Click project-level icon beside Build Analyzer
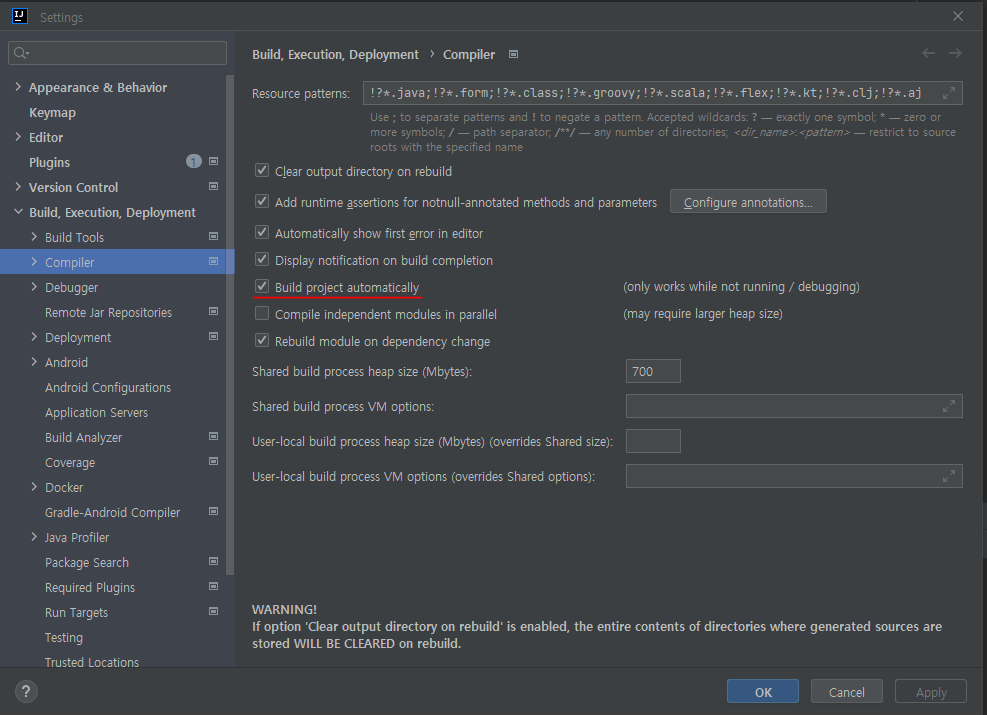Screen dimensions: 987x715 (x=213, y=437)
